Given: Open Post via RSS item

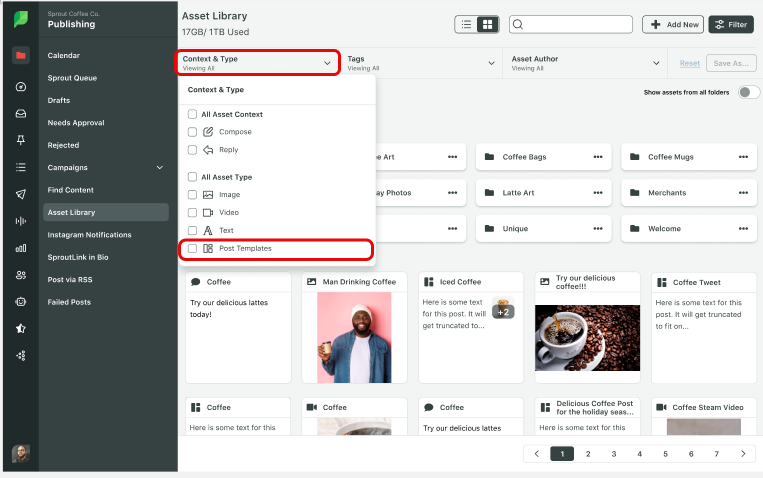Looking at the screenshot, I should coord(70,279).
